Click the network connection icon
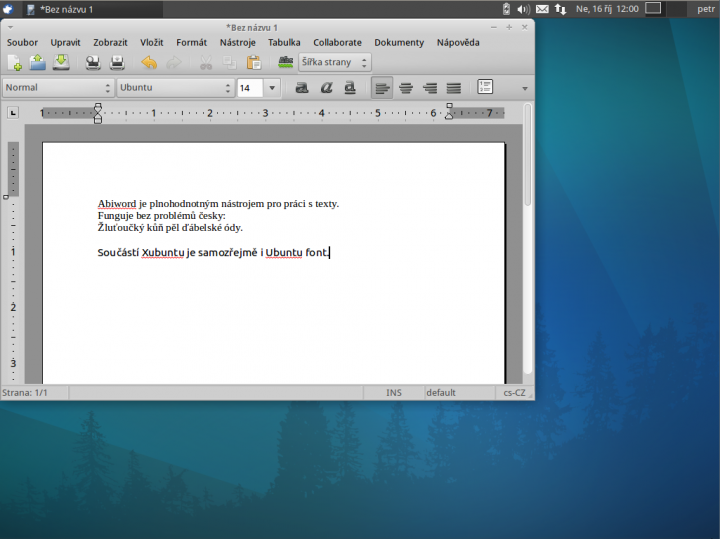 point(560,9)
